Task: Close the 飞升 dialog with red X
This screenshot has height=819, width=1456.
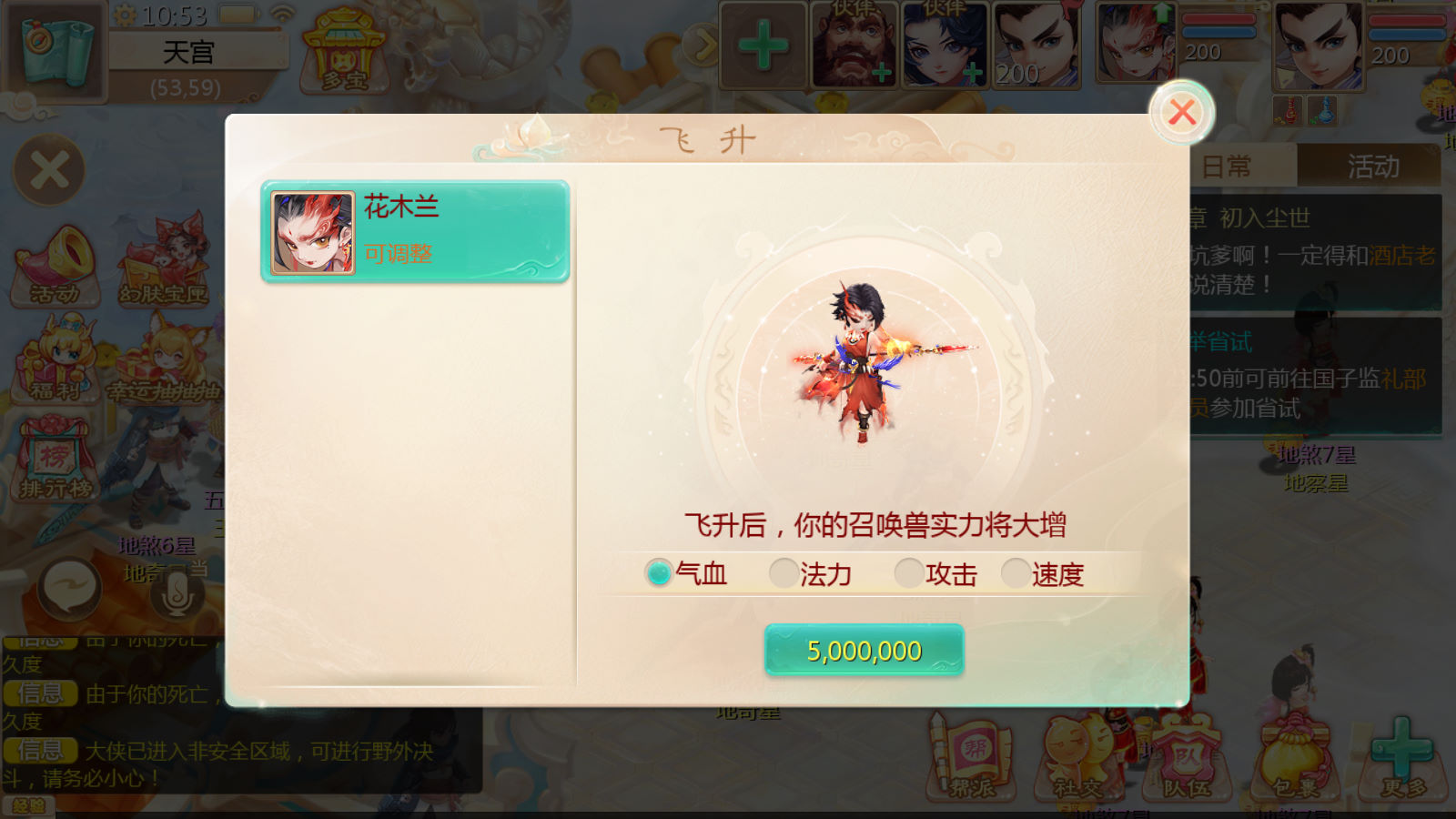Action: click(x=1181, y=112)
